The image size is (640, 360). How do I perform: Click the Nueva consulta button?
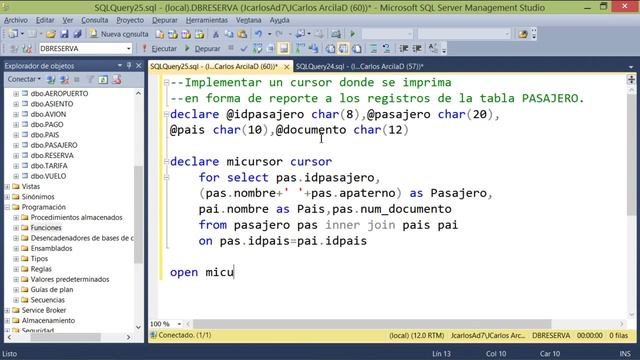tap(119, 34)
